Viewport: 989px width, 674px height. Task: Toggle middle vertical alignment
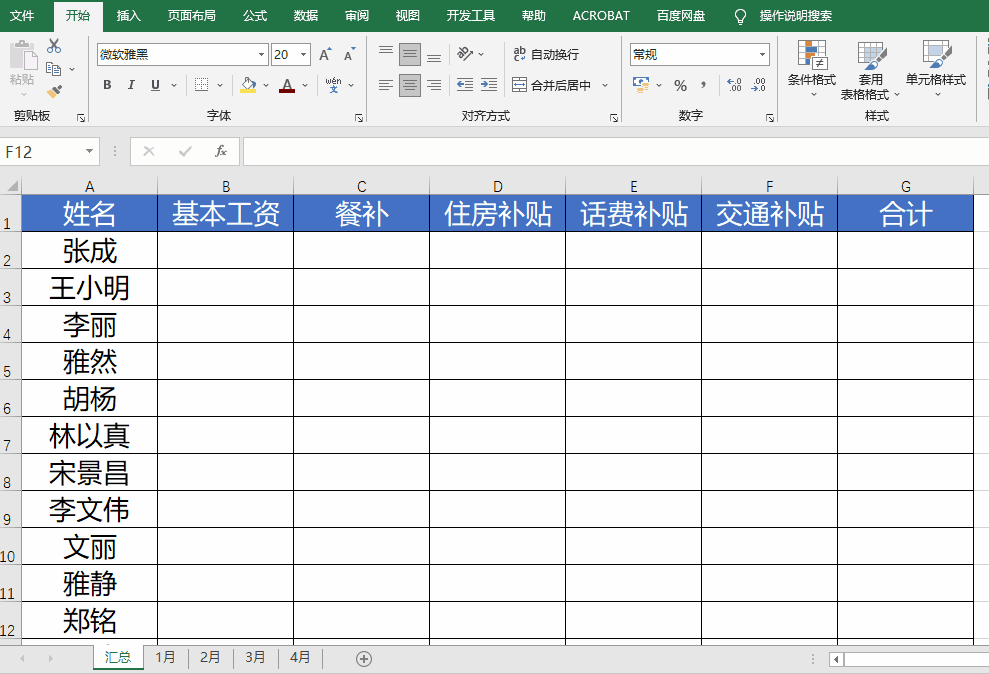pyautogui.click(x=410, y=54)
